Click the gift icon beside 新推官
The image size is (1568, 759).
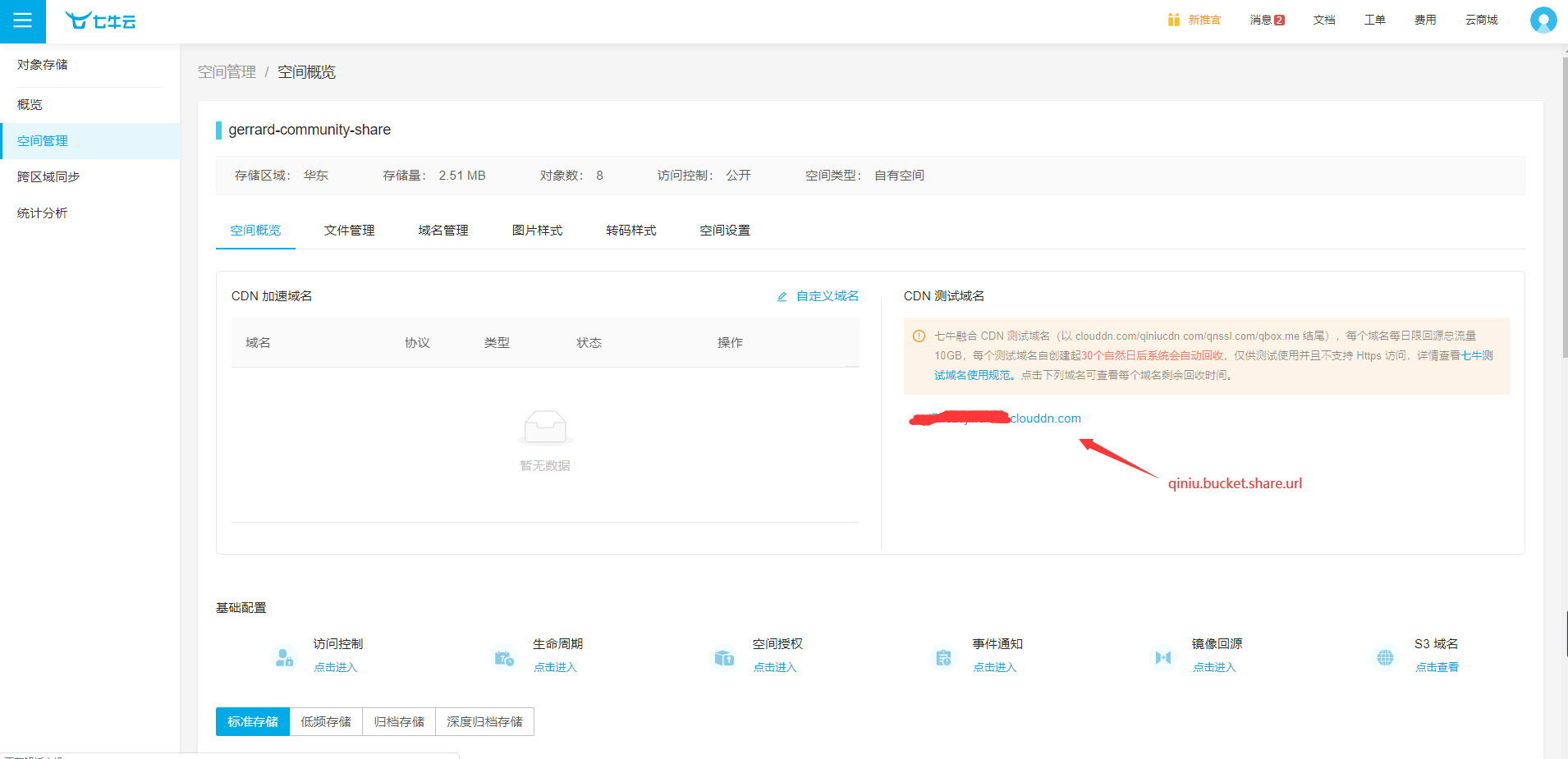(x=1174, y=20)
